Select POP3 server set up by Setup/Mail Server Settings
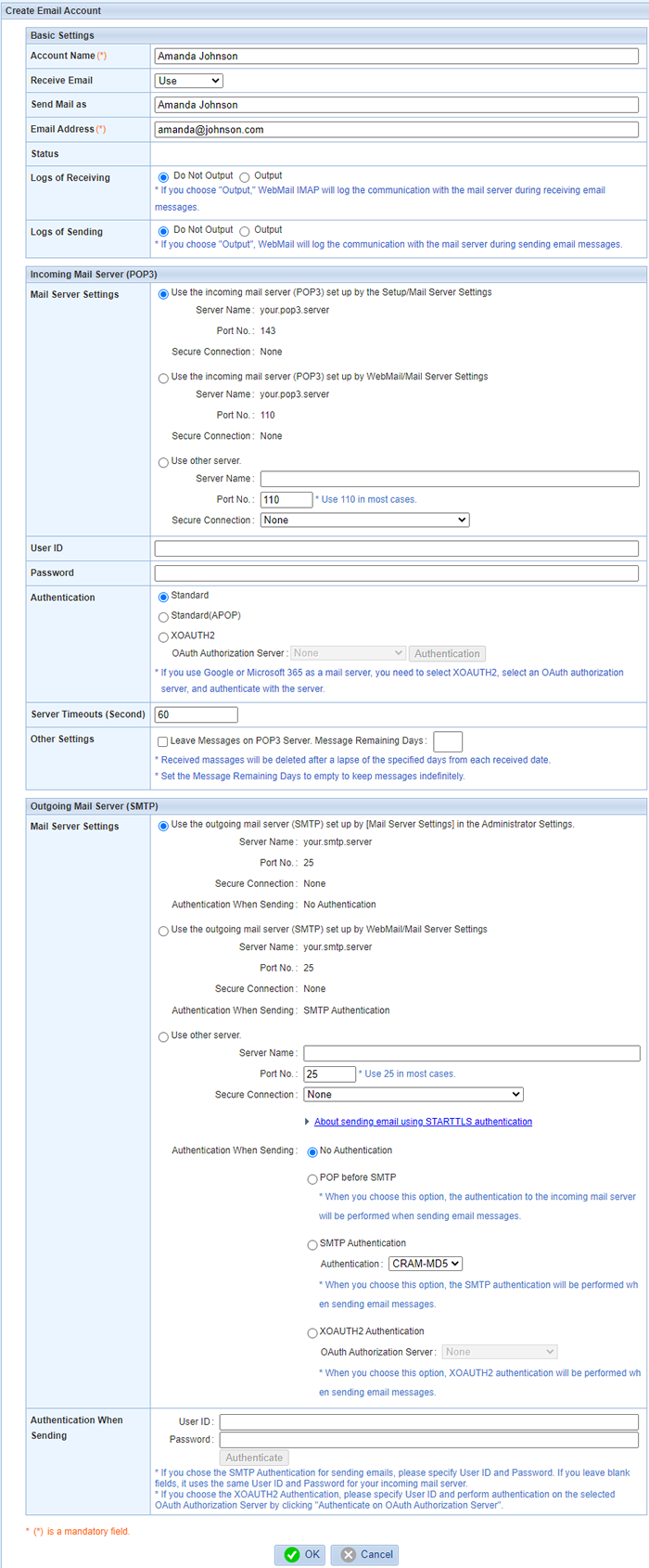 pos(164,293)
